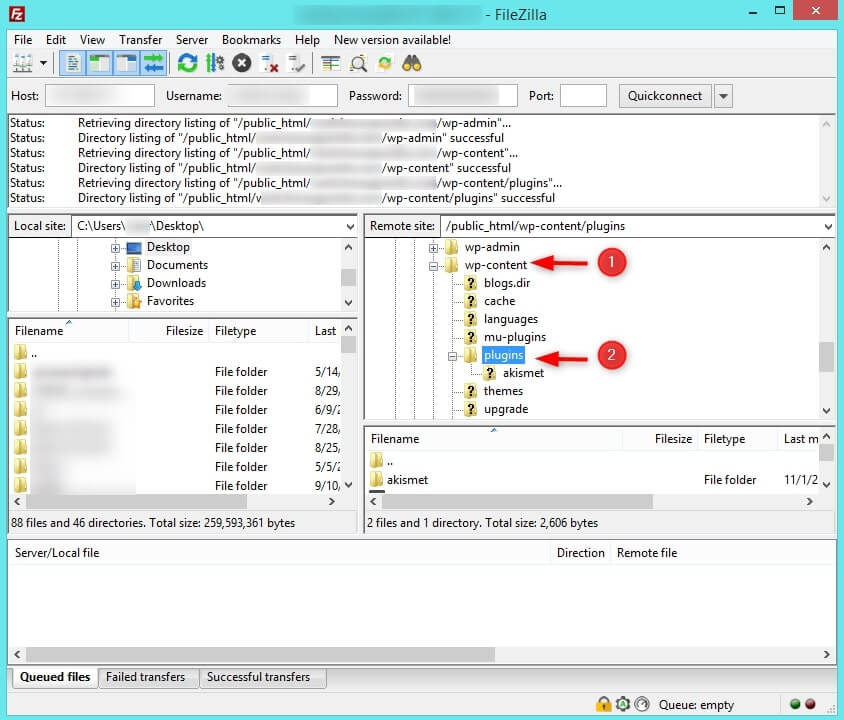
Task: Click the Quickconnect button
Action: tap(665, 96)
